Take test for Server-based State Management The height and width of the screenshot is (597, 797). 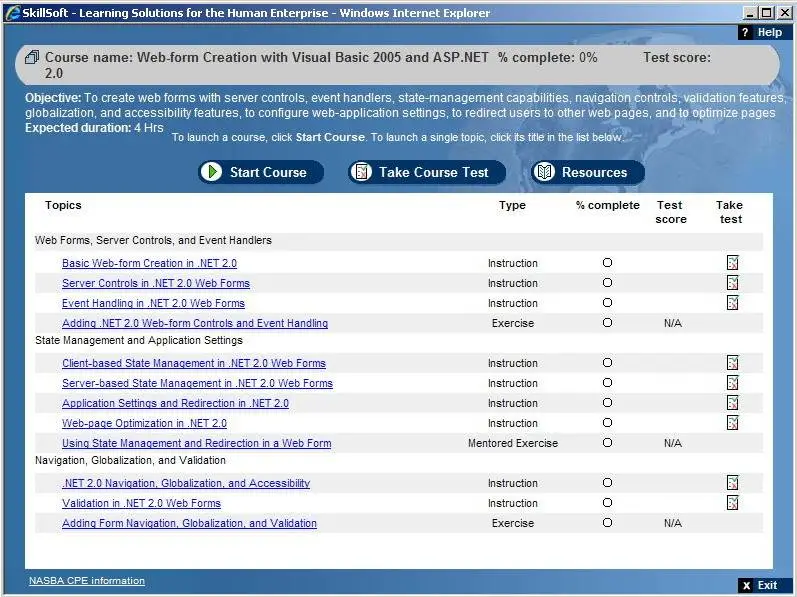[x=732, y=383]
